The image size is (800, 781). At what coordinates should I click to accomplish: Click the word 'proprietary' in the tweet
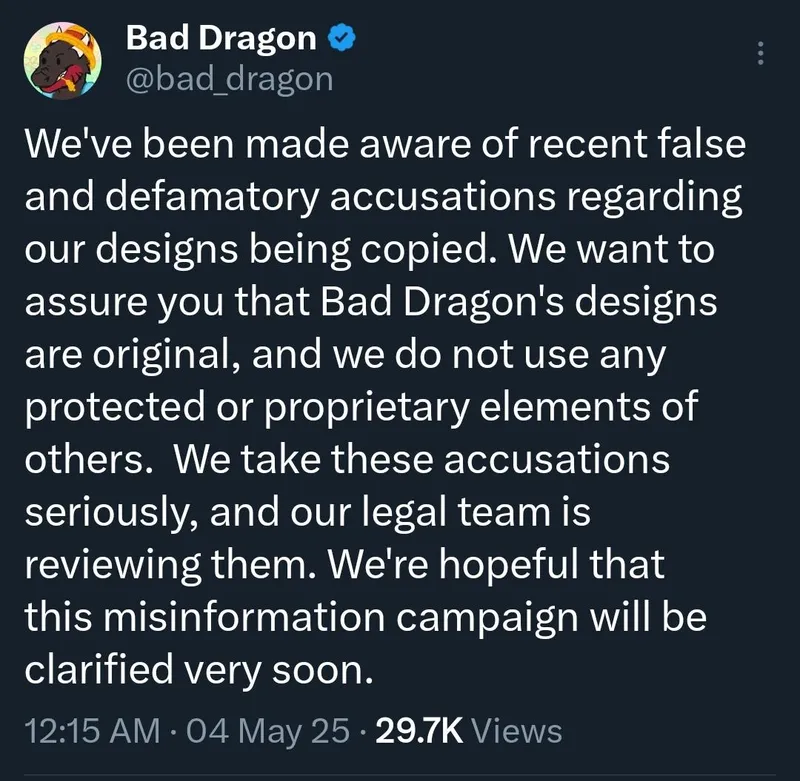tap(367, 408)
